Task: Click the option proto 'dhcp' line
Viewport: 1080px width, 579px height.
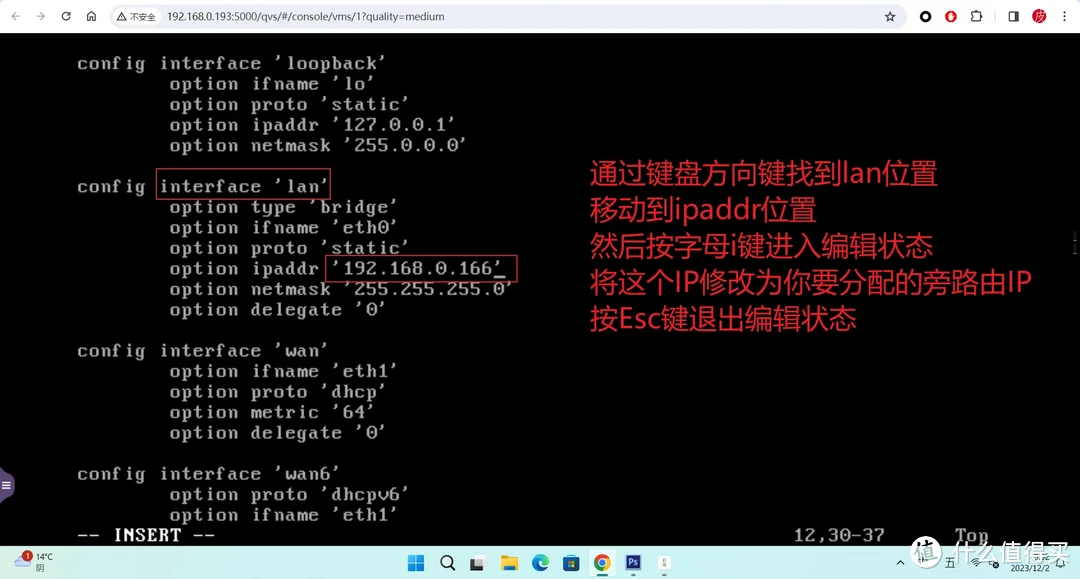Action: click(278, 392)
